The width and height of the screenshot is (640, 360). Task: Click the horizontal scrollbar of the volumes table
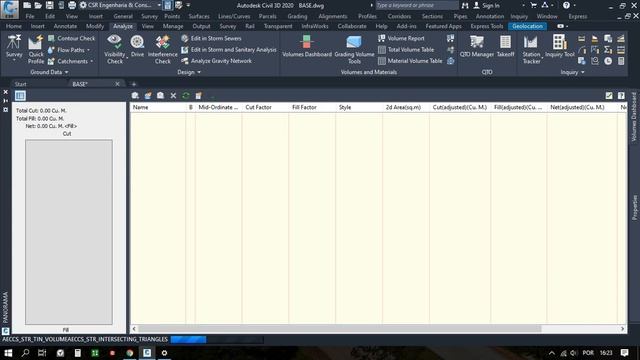[x=340, y=329]
